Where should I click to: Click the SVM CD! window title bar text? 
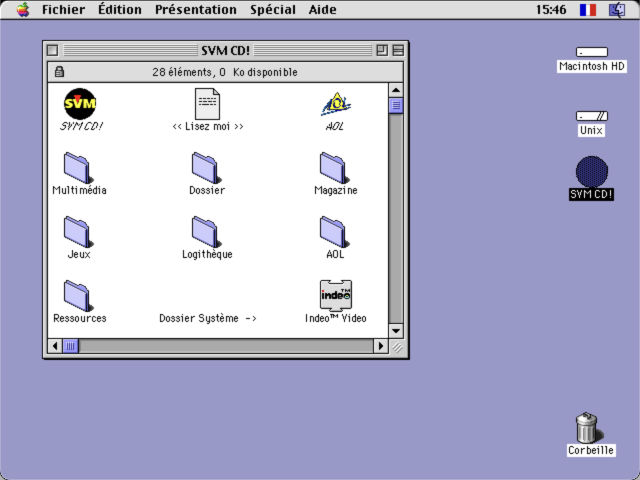225,50
